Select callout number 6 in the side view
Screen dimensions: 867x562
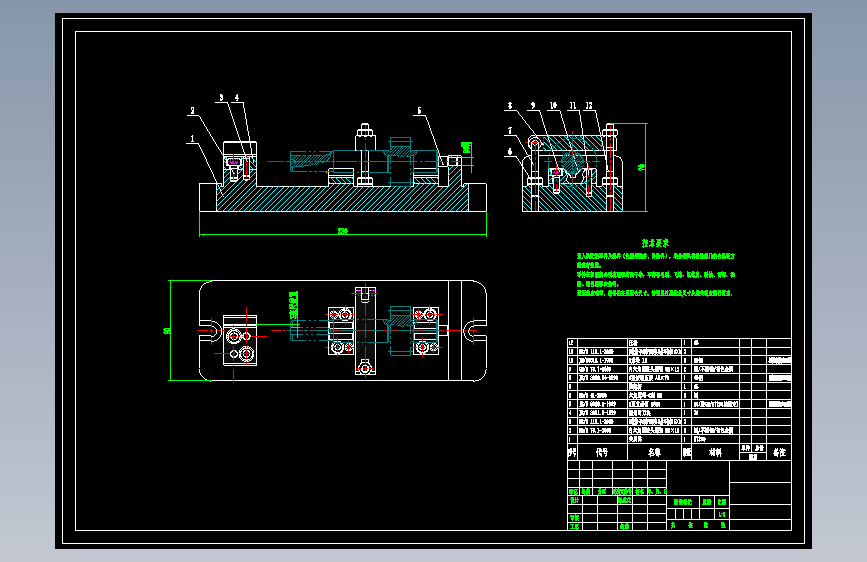click(x=510, y=152)
